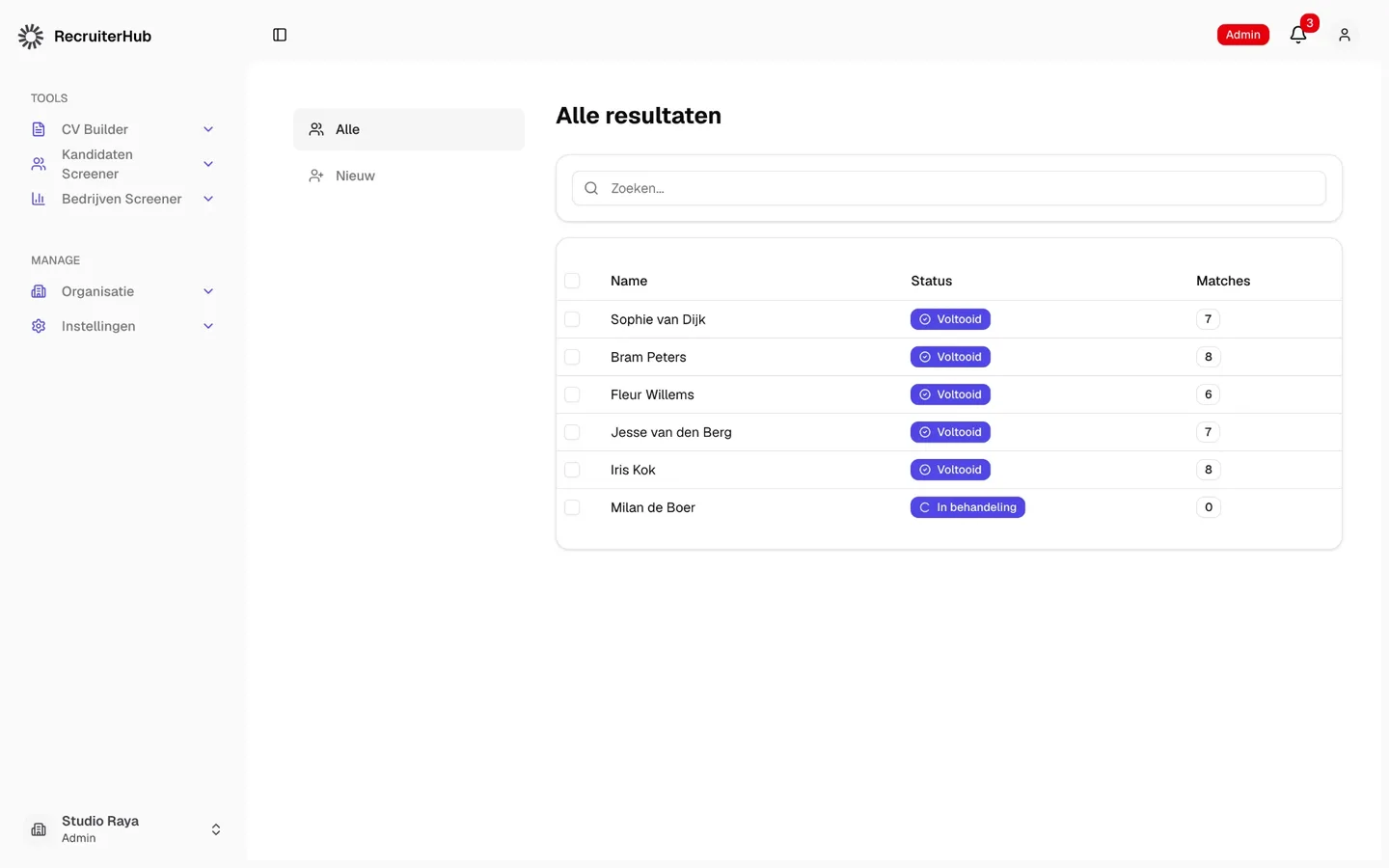The width and height of the screenshot is (1389, 868).
Task: Click the red Admin badge
Action: pyautogui.click(x=1242, y=35)
